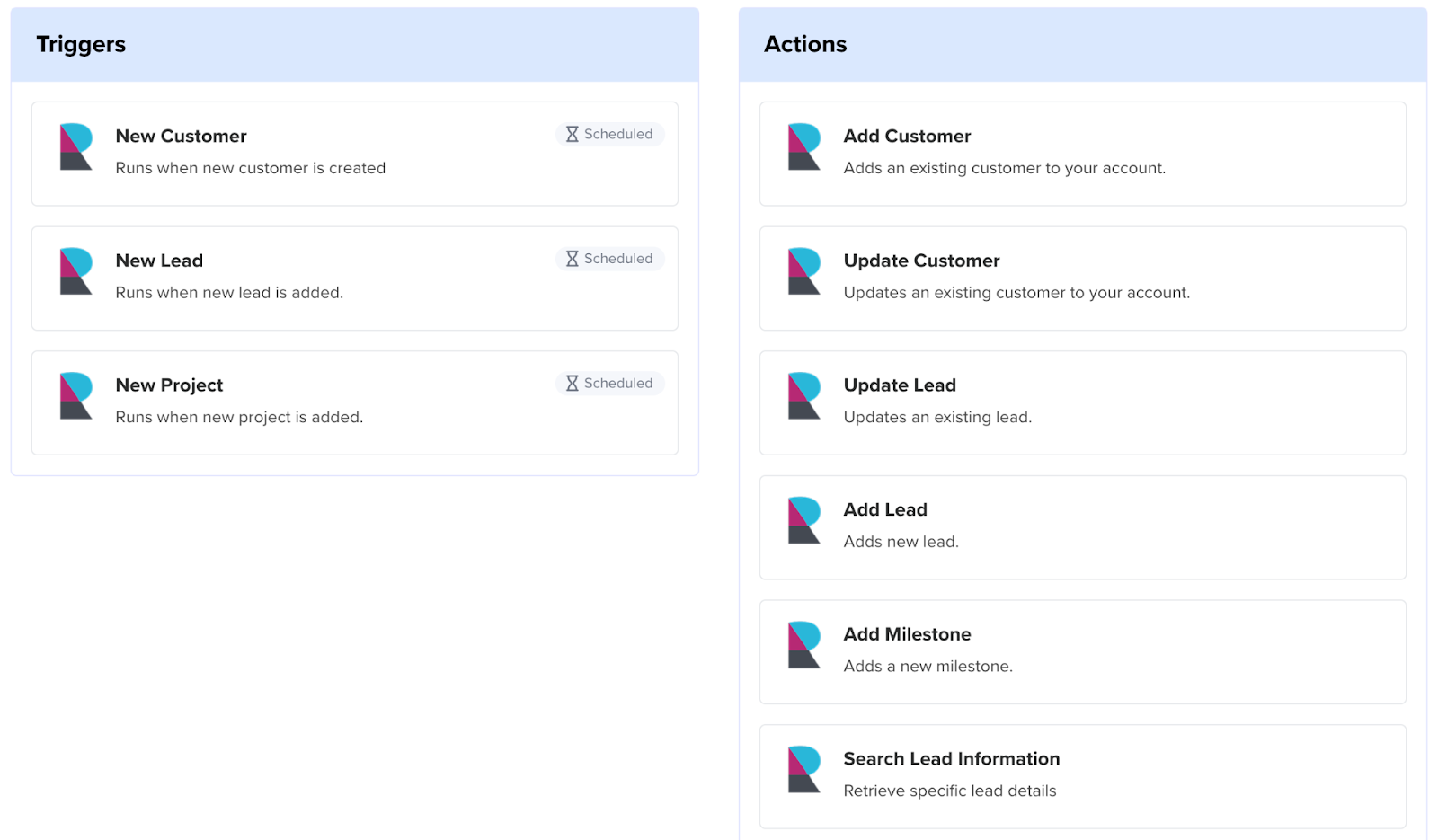Image resolution: width=1438 pixels, height=840 pixels.
Task: Open the New Customer trigger title
Action: pos(181,137)
